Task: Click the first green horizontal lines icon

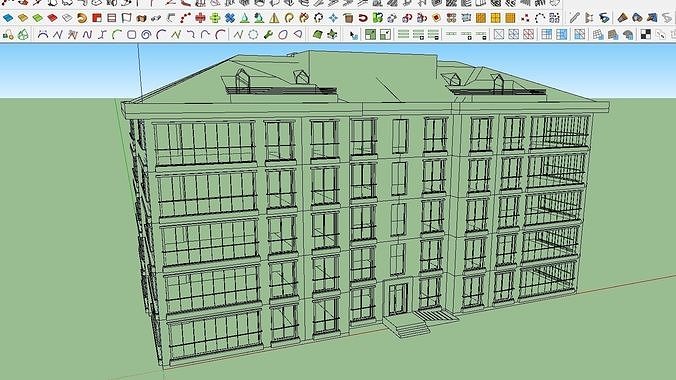Action: 404,35
